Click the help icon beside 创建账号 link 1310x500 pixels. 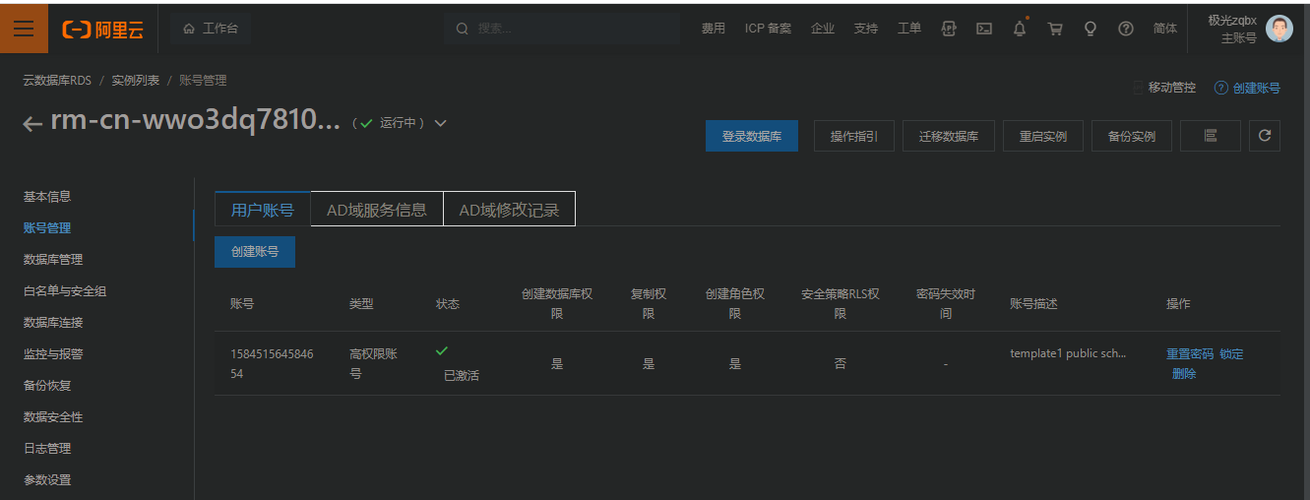pyautogui.click(x=1221, y=88)
